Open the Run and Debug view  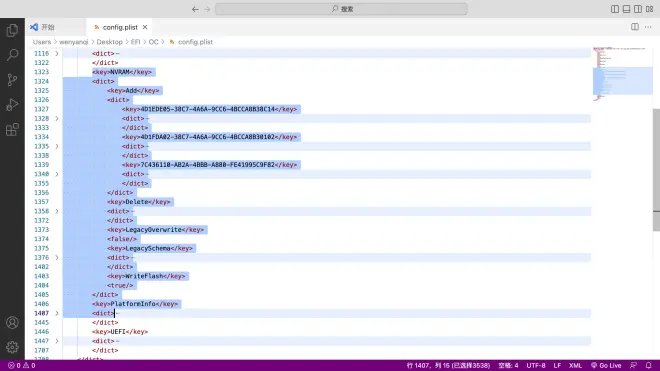pyautogui.click(x=12, y=104)
